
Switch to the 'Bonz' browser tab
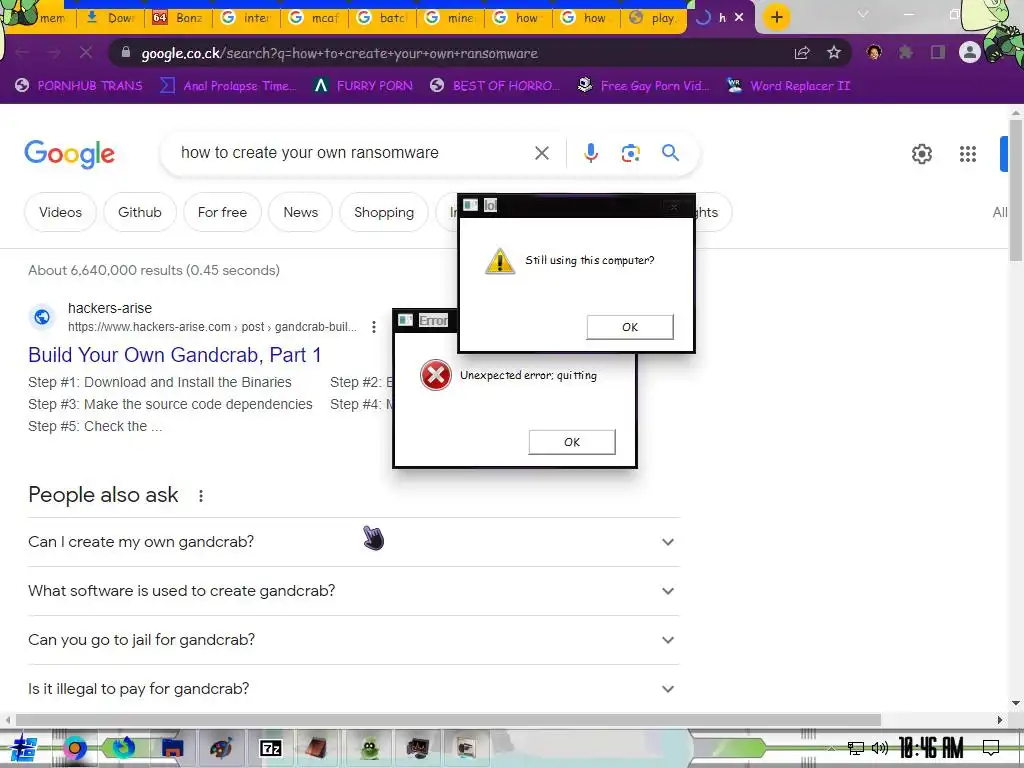click(x=178, y=18)
